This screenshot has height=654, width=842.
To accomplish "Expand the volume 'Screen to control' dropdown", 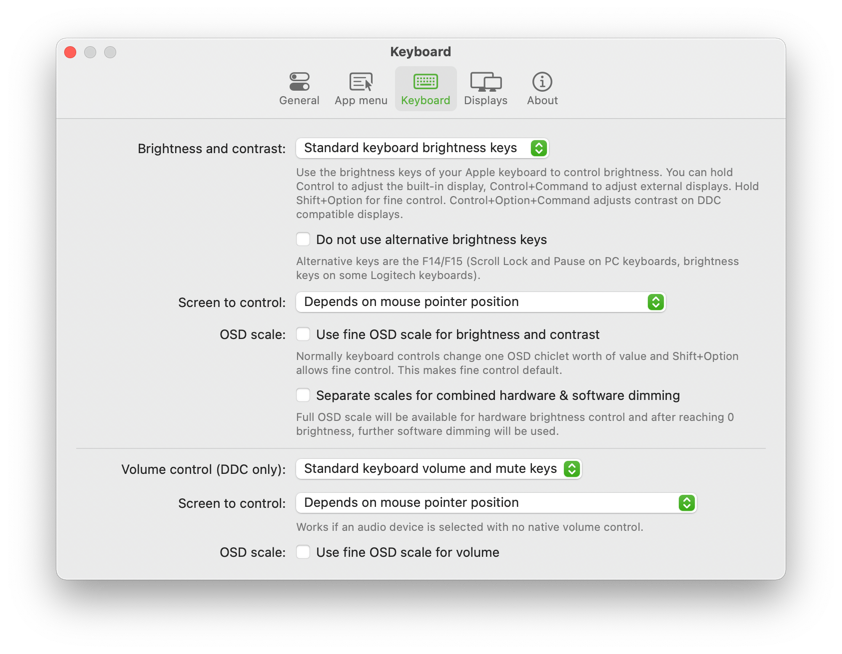I will point(495,503).
